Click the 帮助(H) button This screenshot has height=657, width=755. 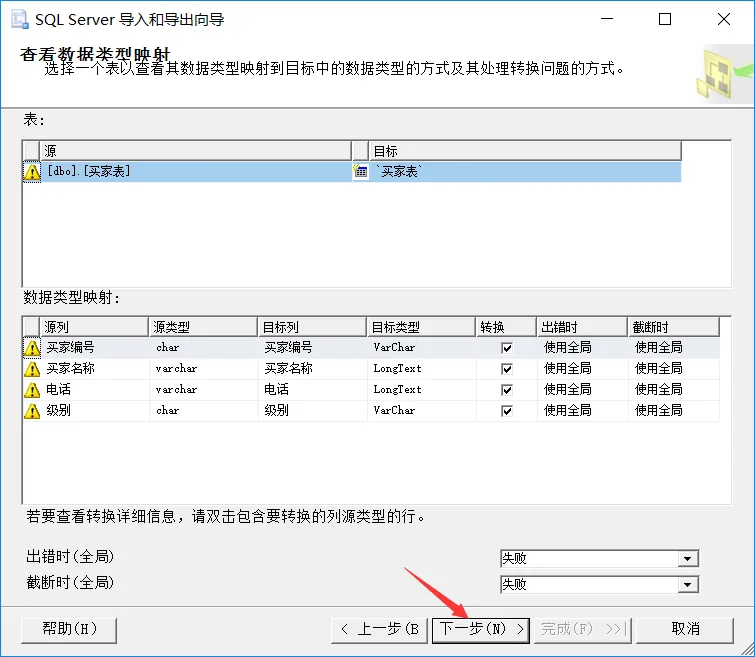pos(69,630)
